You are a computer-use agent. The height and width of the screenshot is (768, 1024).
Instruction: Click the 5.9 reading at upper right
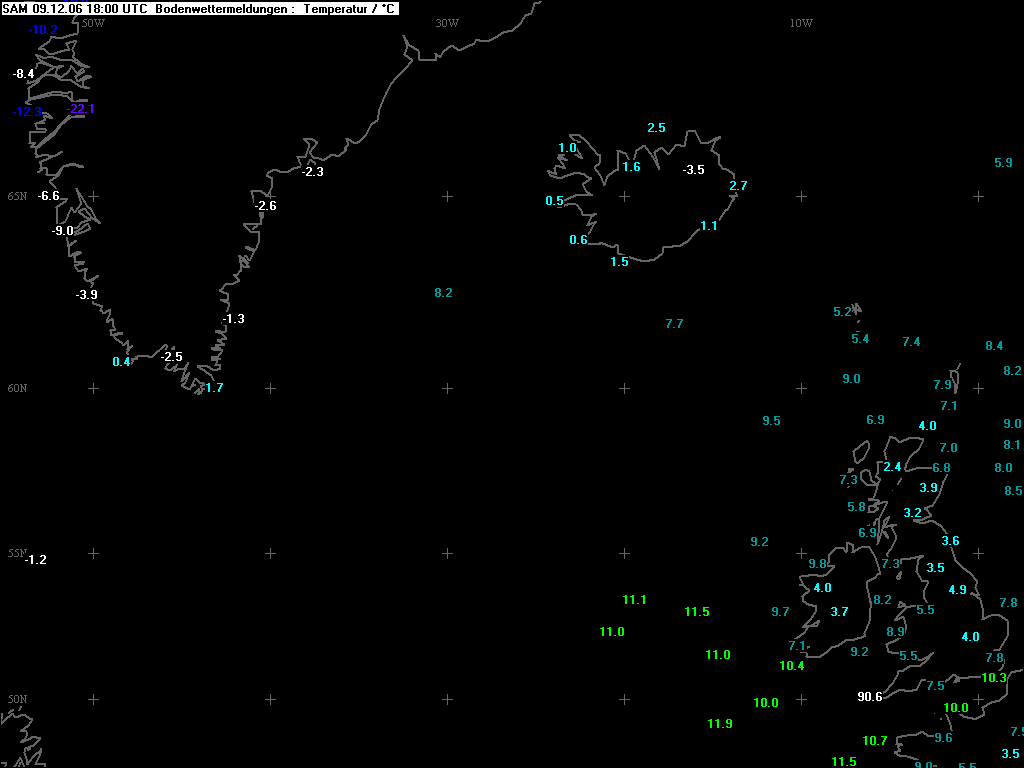(1003, 163)
